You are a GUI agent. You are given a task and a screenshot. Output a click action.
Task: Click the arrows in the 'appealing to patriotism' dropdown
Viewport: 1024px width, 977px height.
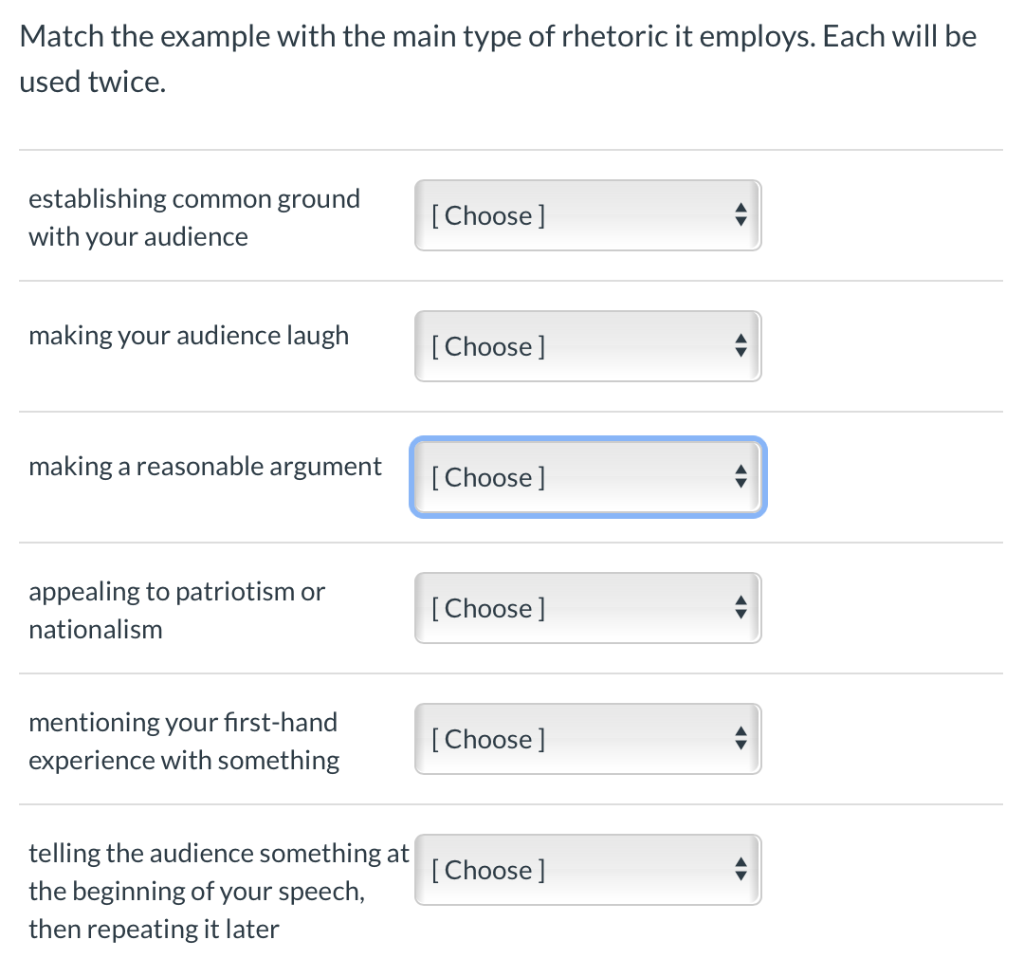(x=740, y=608)
